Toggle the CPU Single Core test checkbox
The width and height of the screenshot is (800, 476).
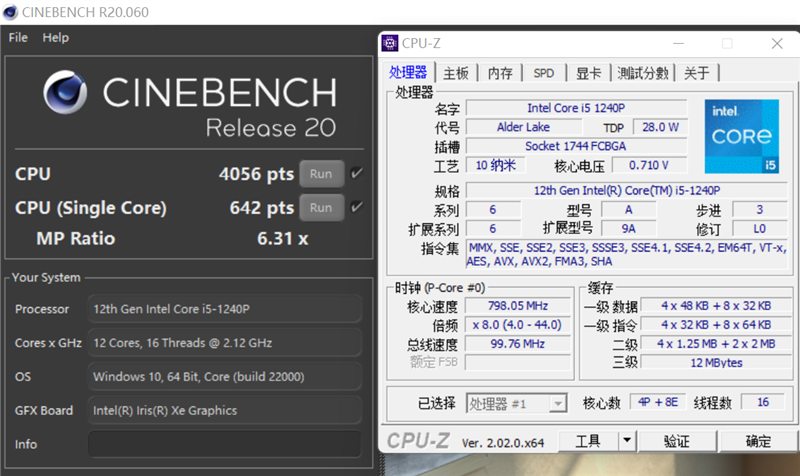point(357,207)
